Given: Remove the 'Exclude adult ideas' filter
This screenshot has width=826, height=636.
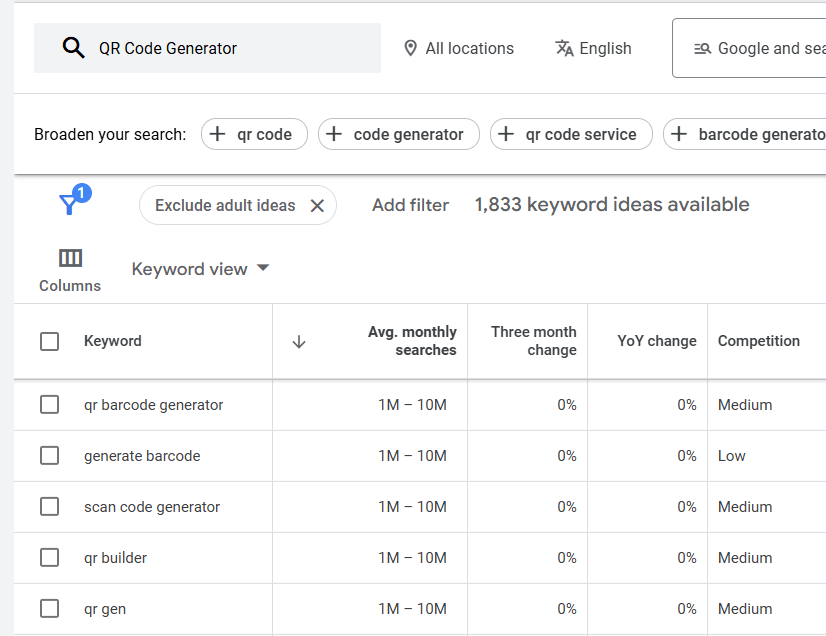Looking at the screenshot, I should point(317,206).
